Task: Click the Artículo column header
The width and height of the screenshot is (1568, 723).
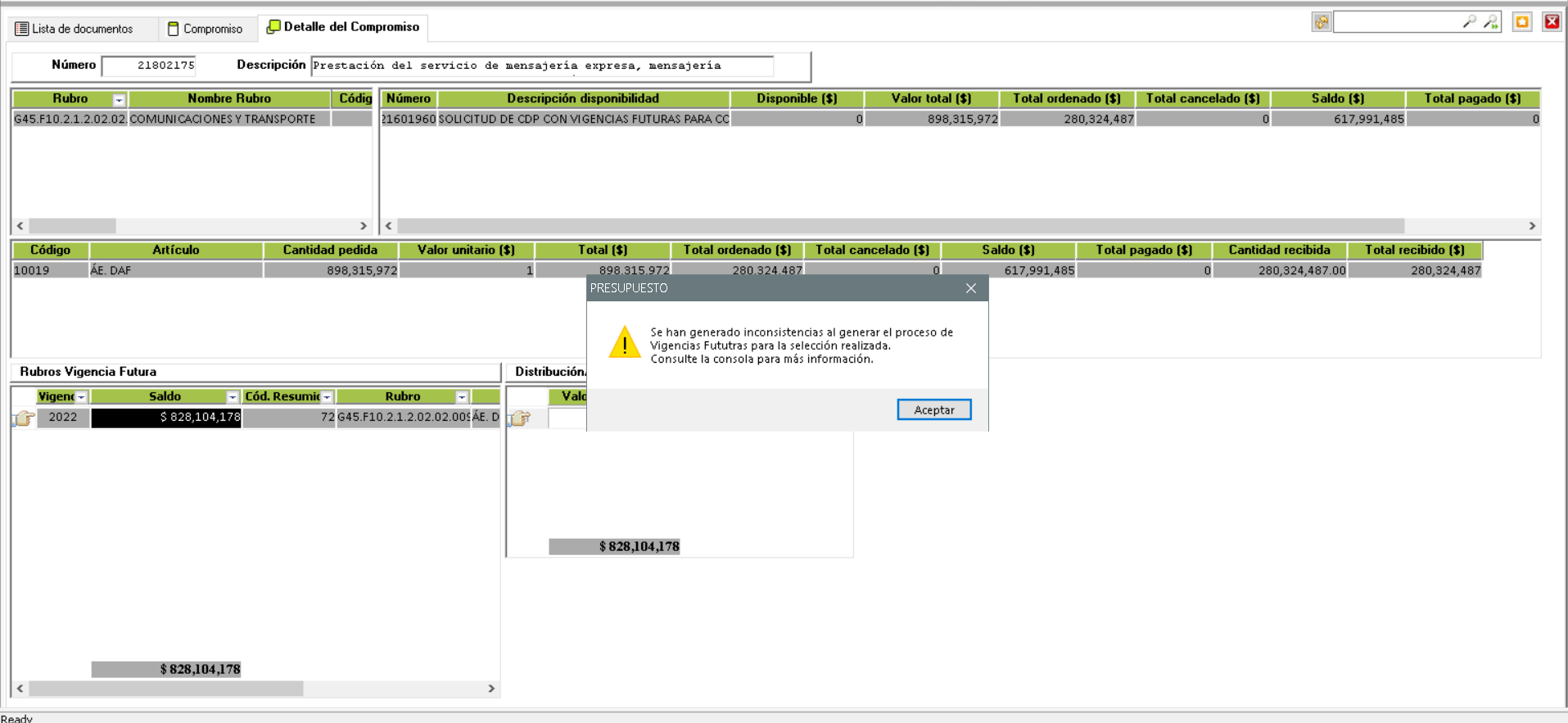Action: point(176,250)
